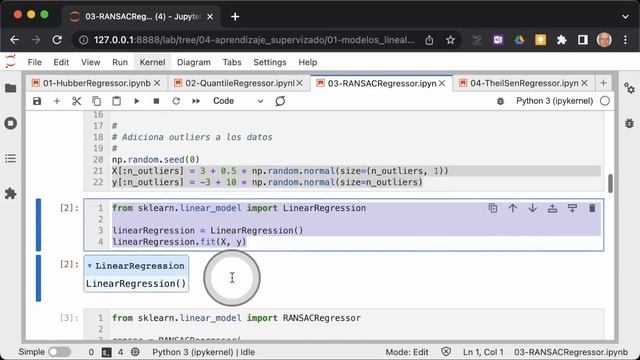Move the active cell up
The width and height of the screenshot is (640, 360).
(513, 209)
